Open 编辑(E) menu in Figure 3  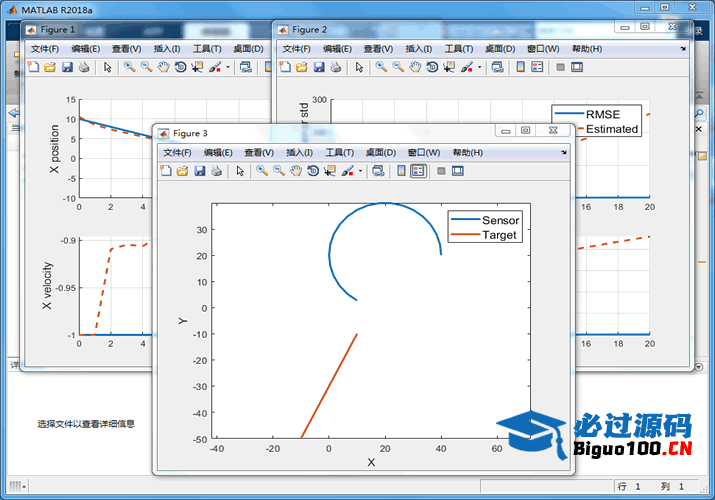click(x=218, y=153)
